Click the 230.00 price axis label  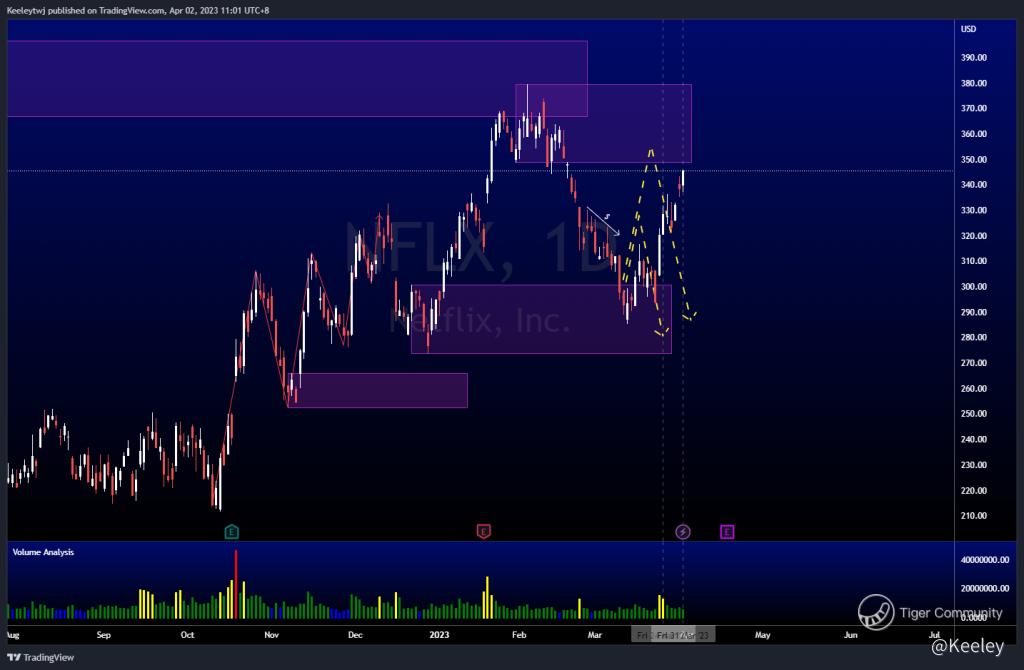(x=974, y=465)
